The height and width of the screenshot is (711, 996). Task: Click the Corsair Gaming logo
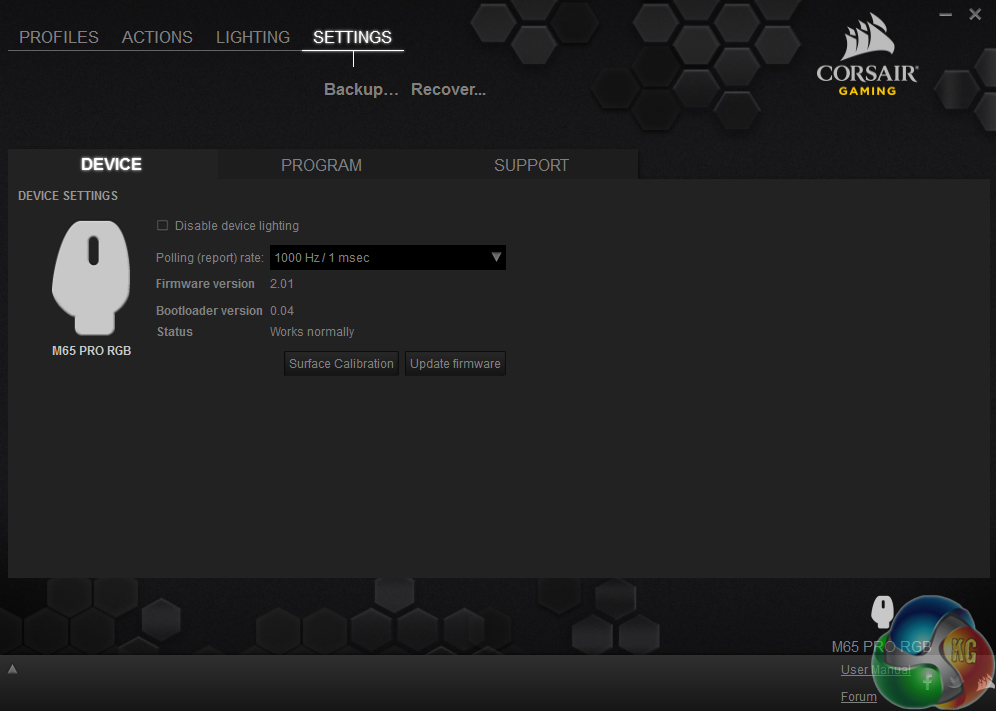(868, 55)
